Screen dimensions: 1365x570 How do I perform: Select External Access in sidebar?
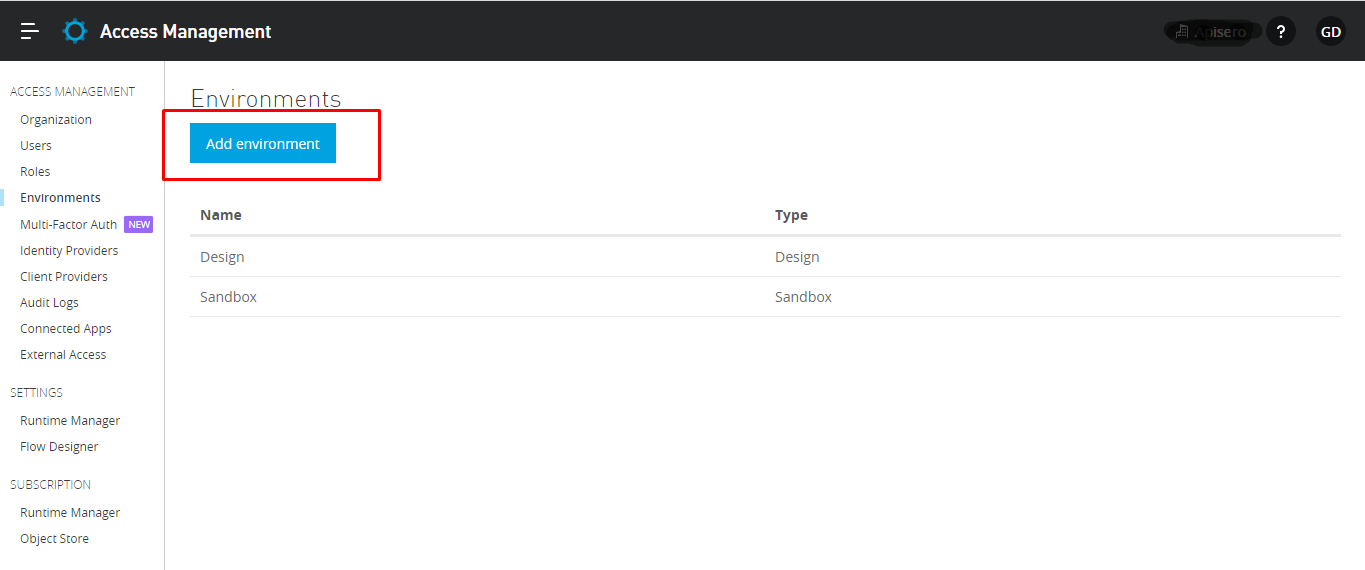63,354
